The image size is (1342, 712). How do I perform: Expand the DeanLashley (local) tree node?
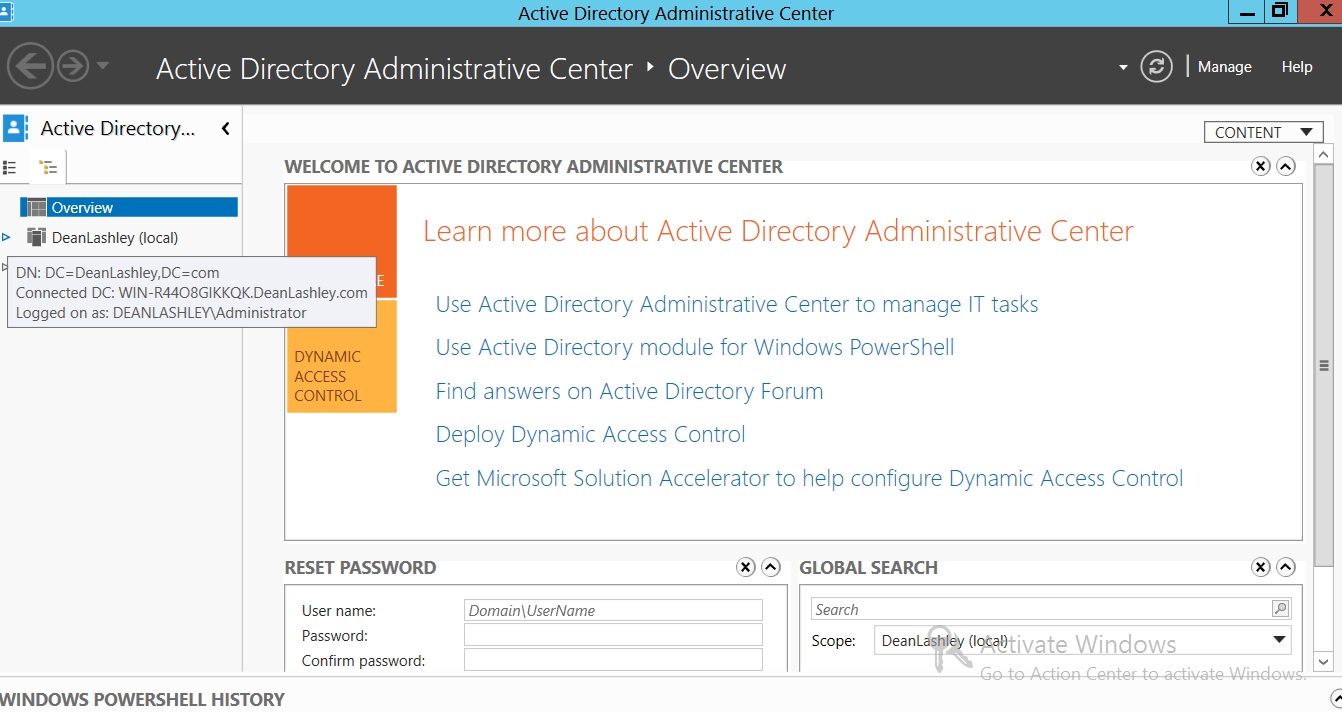pyautogui.click(x=7, y=237)
